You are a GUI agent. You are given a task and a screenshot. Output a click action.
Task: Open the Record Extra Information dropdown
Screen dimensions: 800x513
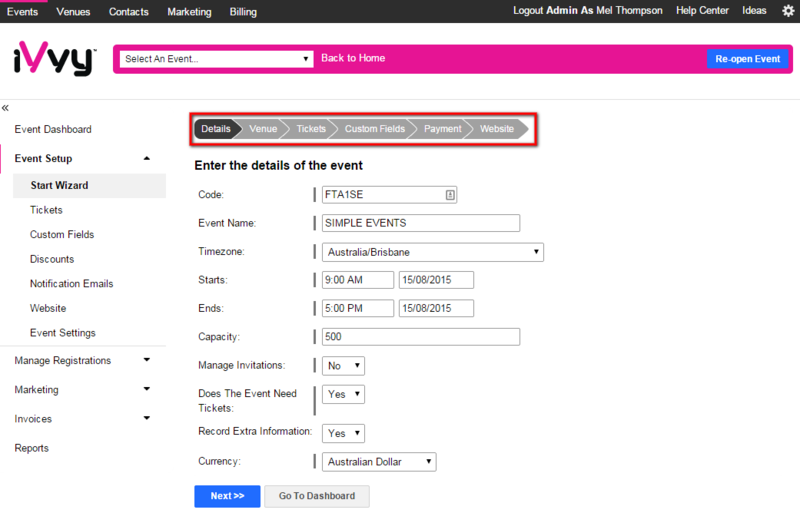coord(343,433)
